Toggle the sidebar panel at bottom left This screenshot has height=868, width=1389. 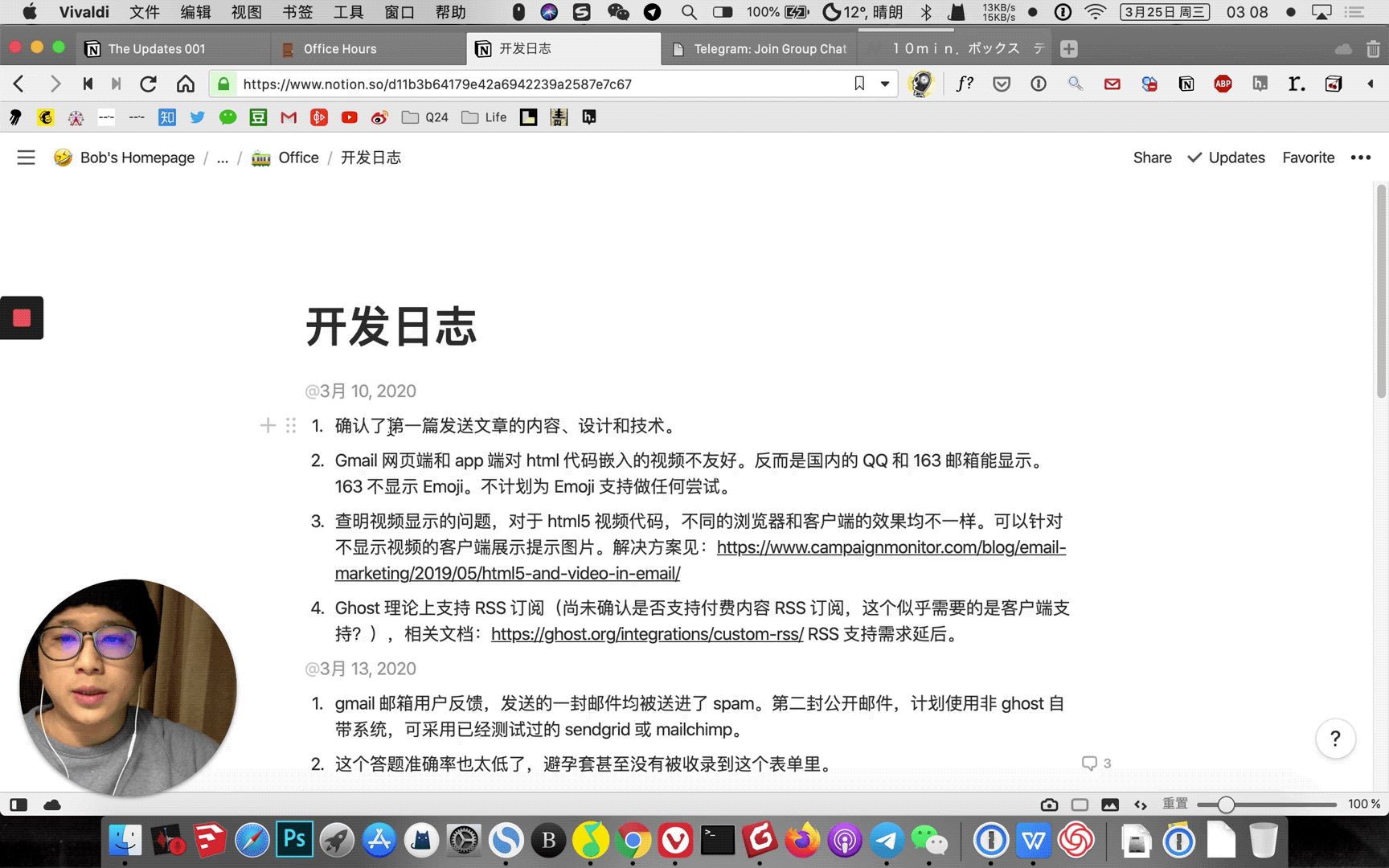point(18,805)
